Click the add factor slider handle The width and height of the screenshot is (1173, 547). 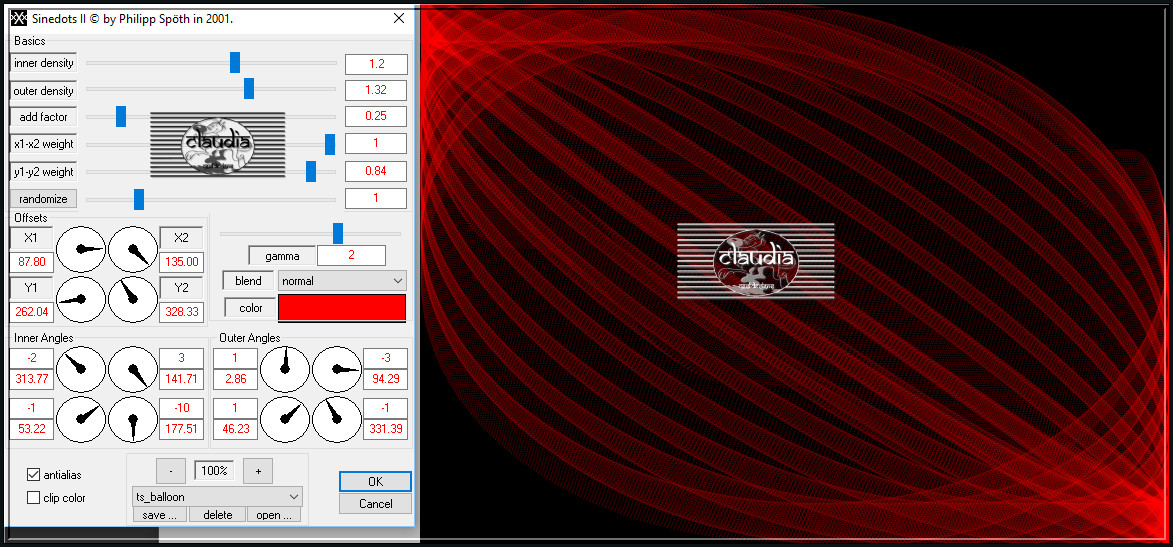pyautogui.click(x=121, y=117)
